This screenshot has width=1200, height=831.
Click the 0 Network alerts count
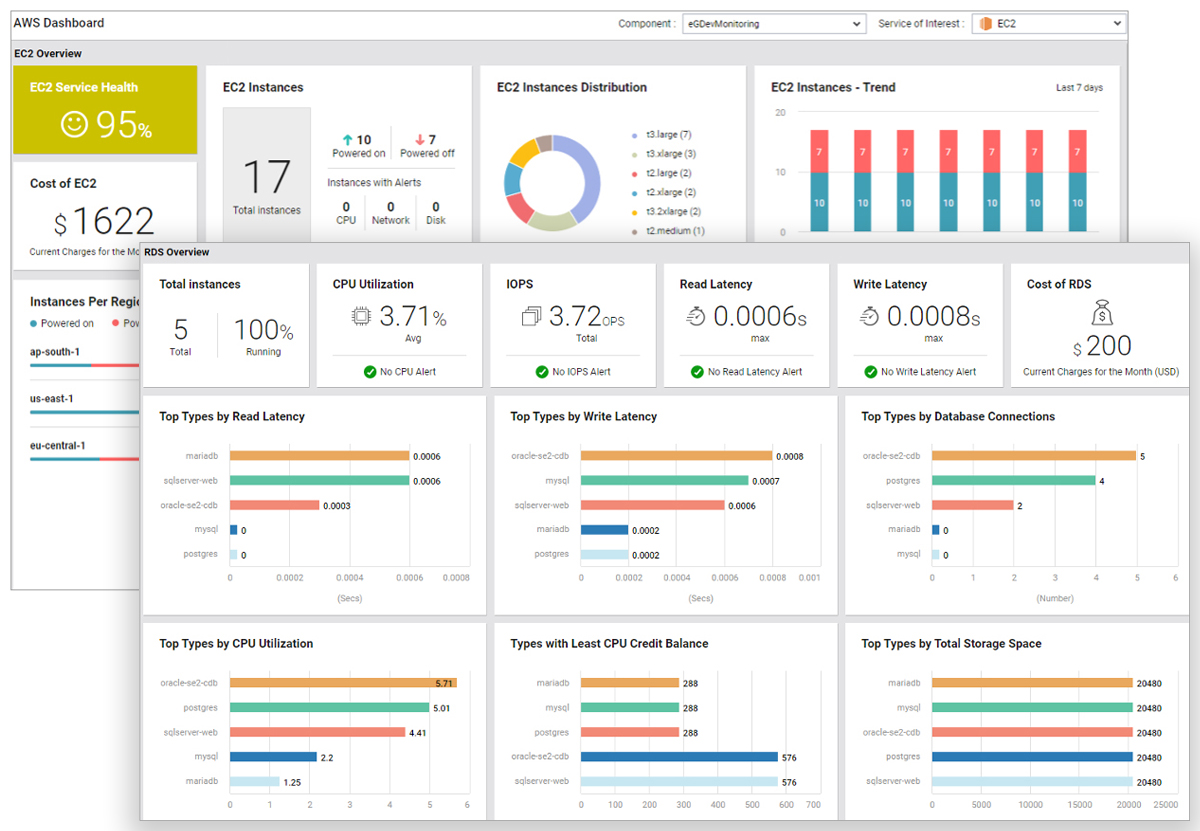pos(391,207)
